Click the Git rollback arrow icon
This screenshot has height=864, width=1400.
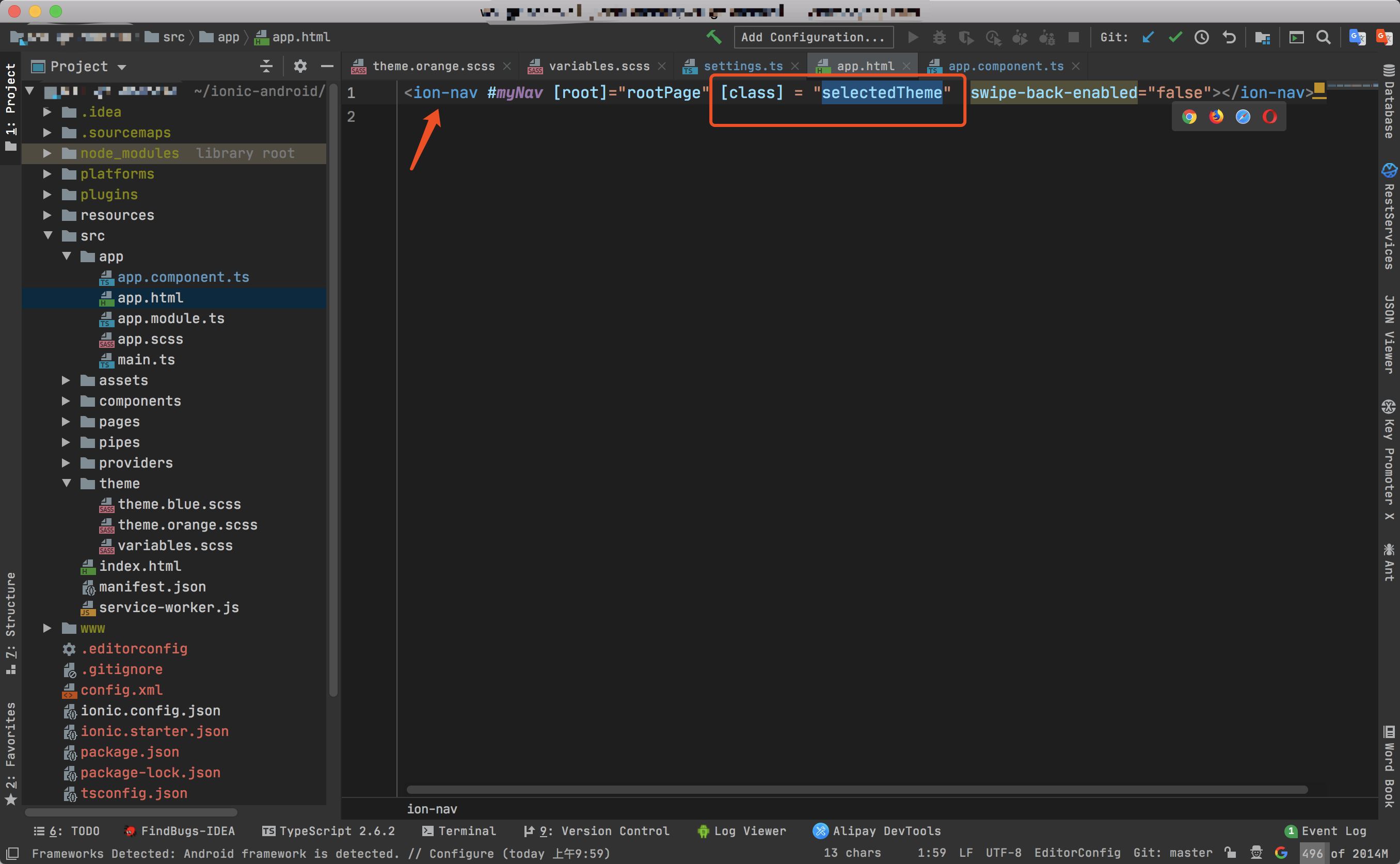1229,37
